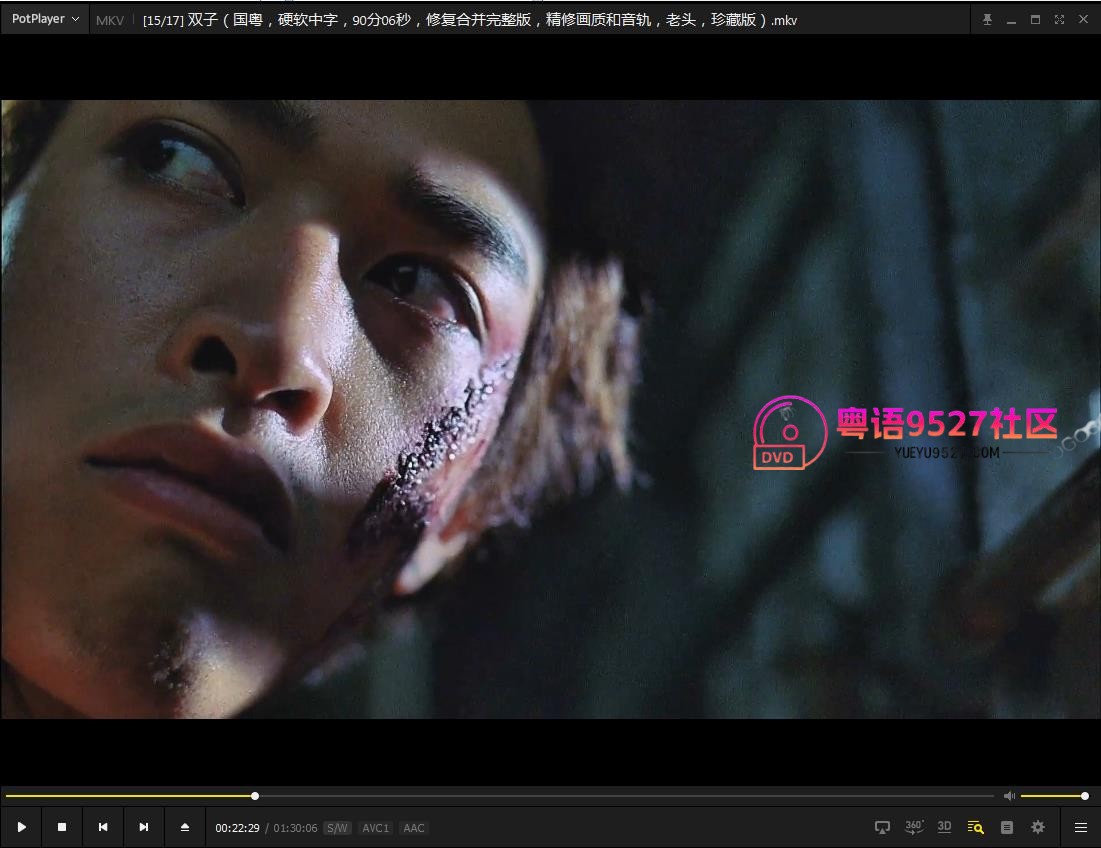The width and height of the screenshot is (1101, 848).
Task: Open the settings gear control panel
Action: (x=1038, y=828)
